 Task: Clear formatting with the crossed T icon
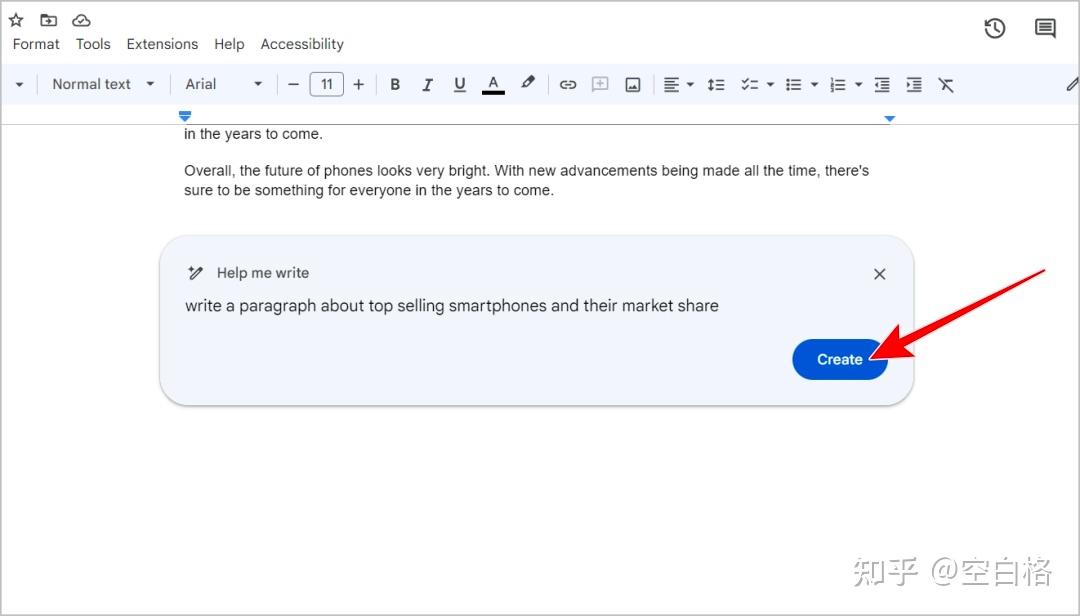(x=946, y=85)
